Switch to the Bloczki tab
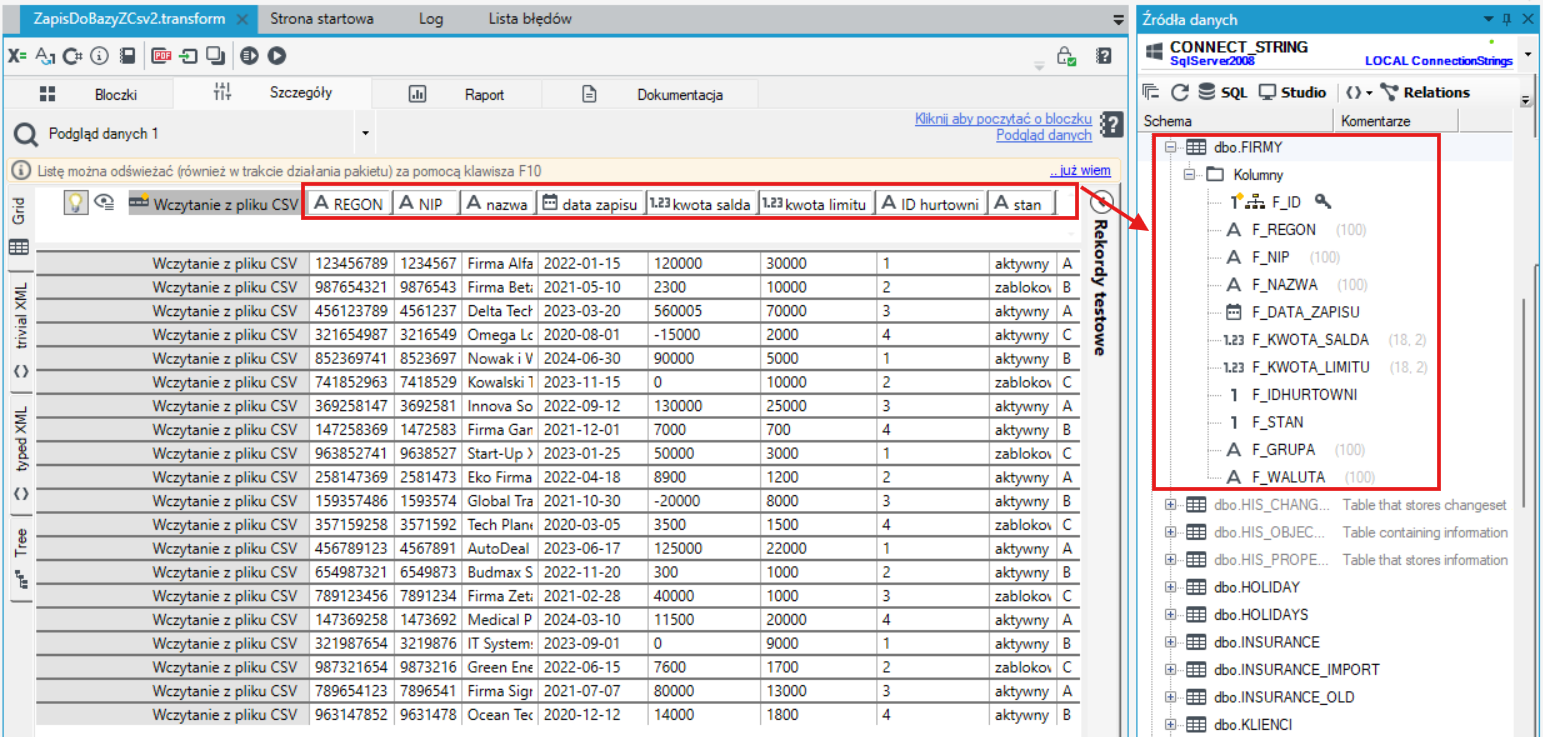This screenshot has width=1543, height=737. 88,95
